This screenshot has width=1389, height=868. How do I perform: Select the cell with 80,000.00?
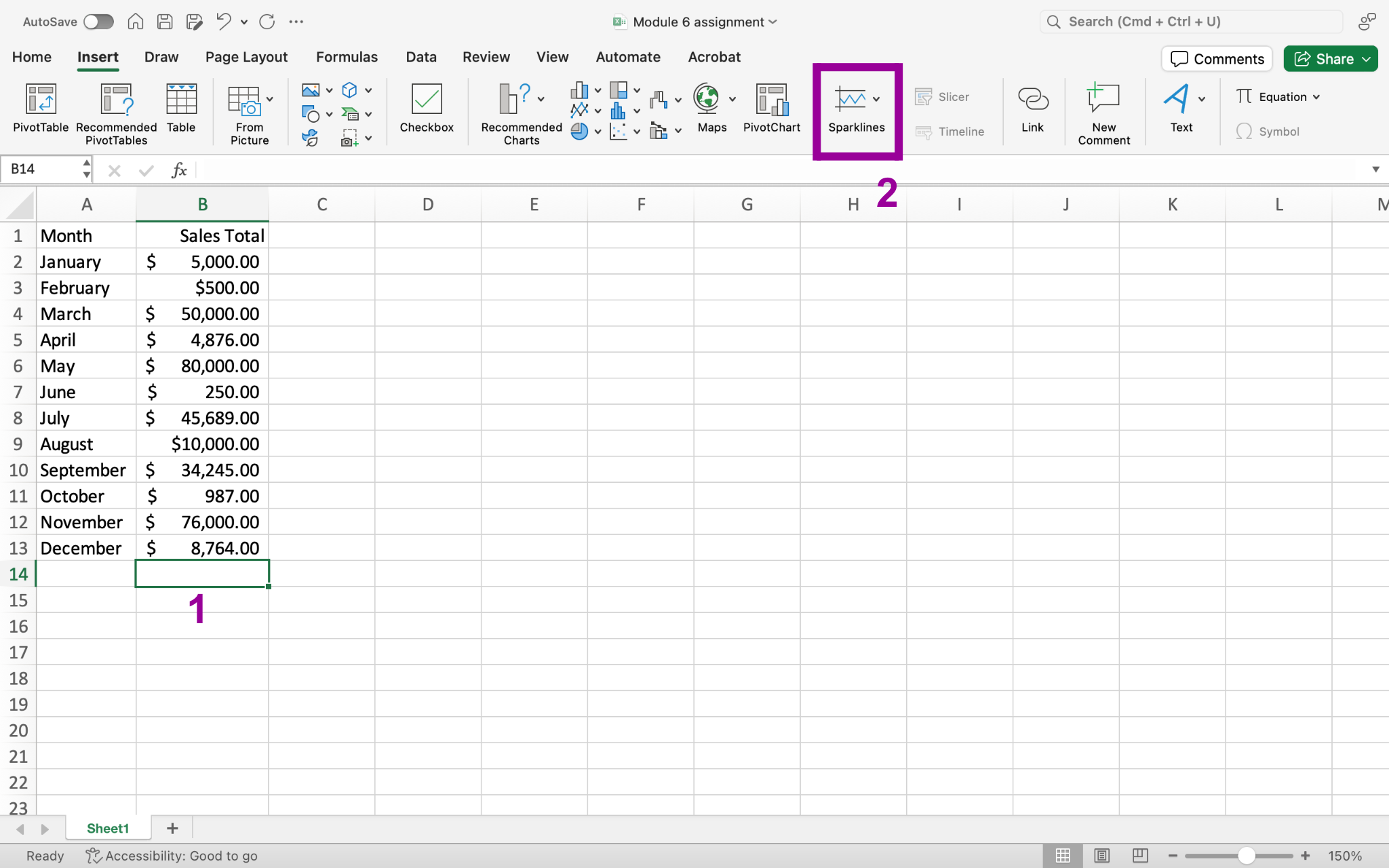pyautogui.click(x=202, y=366)
